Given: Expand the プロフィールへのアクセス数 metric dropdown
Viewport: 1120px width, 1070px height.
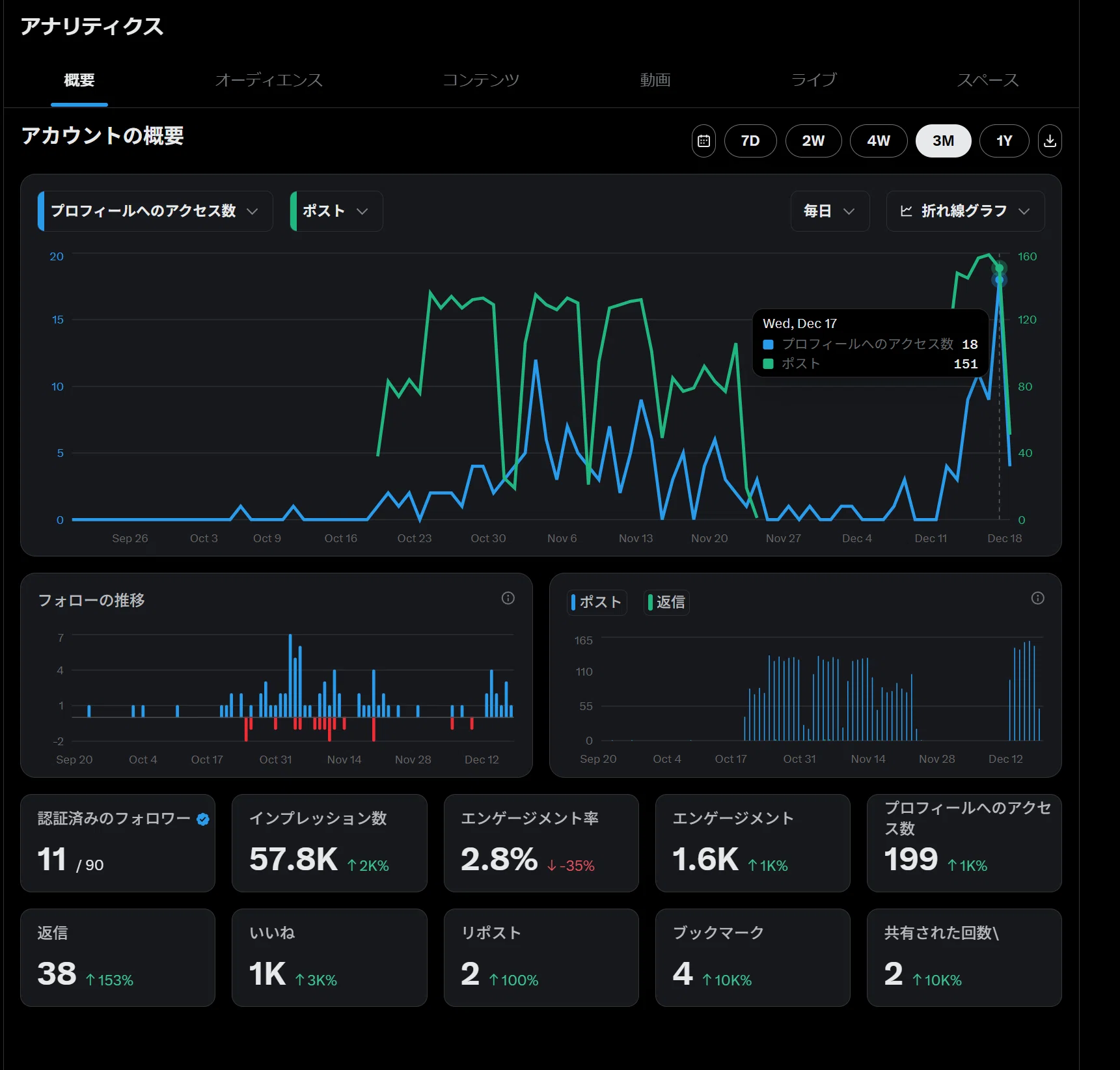Looking at the screenshot, I should click(x=156, y=211).
